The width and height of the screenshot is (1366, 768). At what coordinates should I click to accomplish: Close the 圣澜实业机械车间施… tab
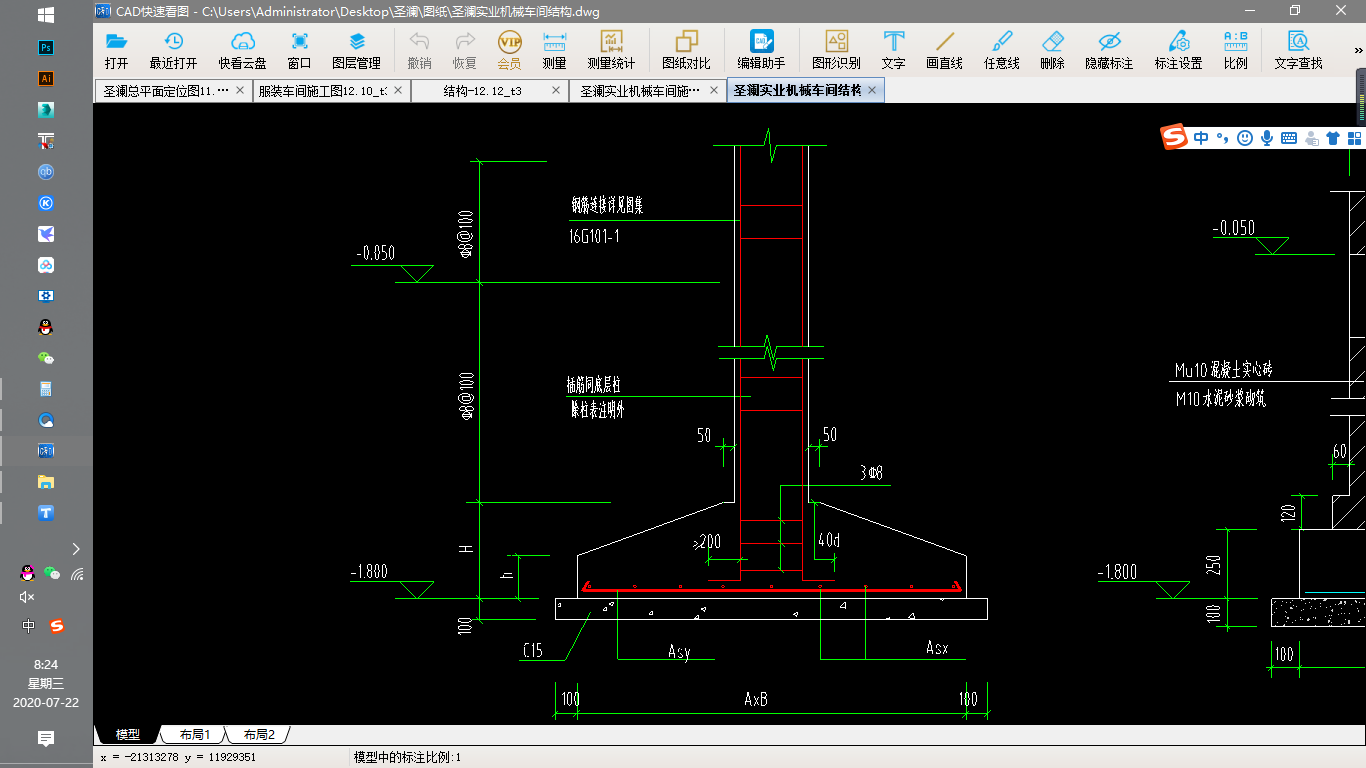tap(714, 90)
